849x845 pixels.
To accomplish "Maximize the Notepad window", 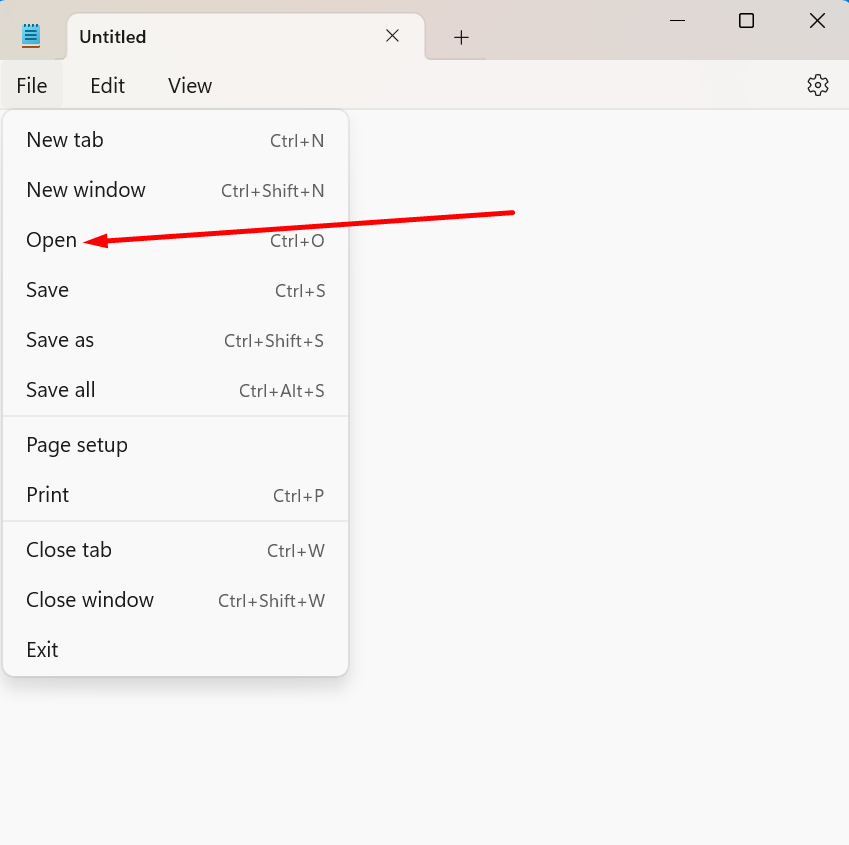I will [746, 20].
